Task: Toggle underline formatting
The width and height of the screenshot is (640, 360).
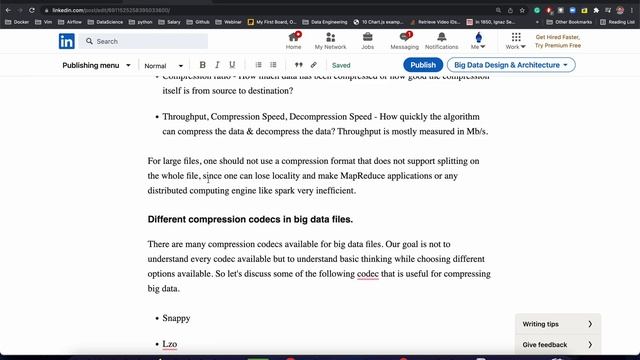Action: point(232,65)
